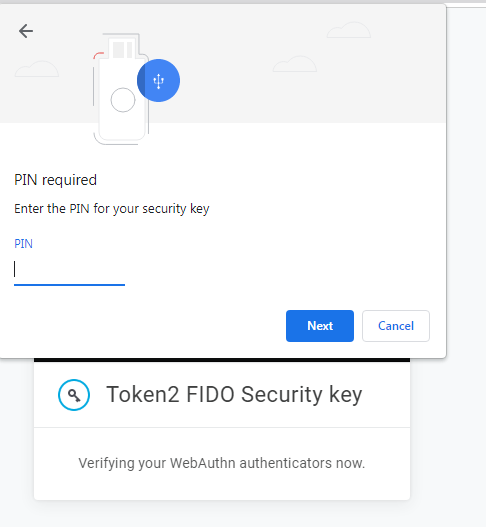Click Next to submit the PIN
486x527 pixels.
click(320, 326)
